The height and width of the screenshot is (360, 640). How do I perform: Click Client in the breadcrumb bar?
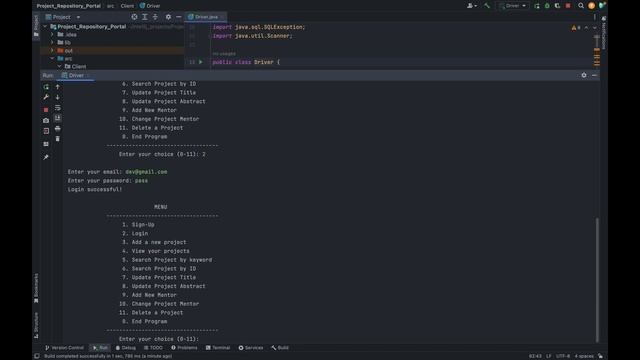coord(127,6)
